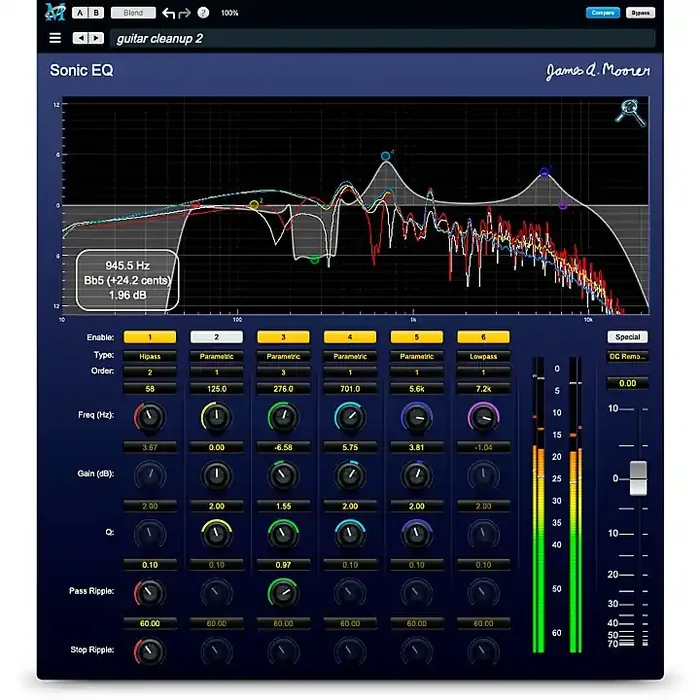Viewport: 700px width, 700px height.
Task: Click the undo arrow
Action: (168, 13)
